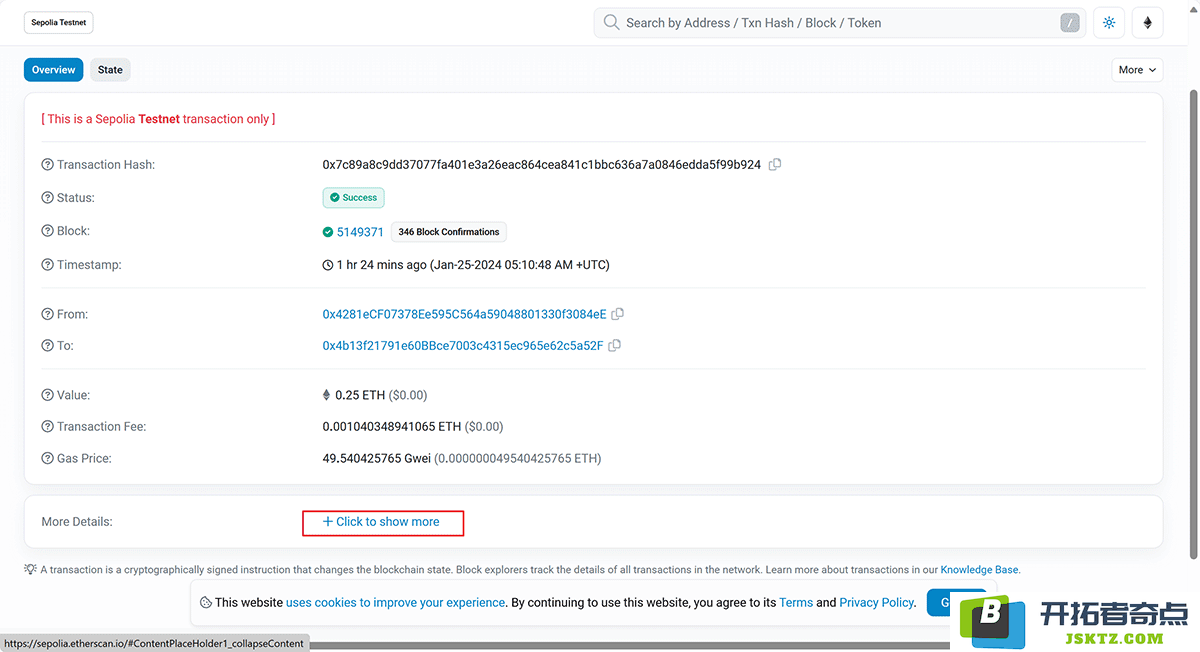Open the From address 0x4281eCF0... link
This screenshot has height=652, width=1200.
tap(464, 314)
